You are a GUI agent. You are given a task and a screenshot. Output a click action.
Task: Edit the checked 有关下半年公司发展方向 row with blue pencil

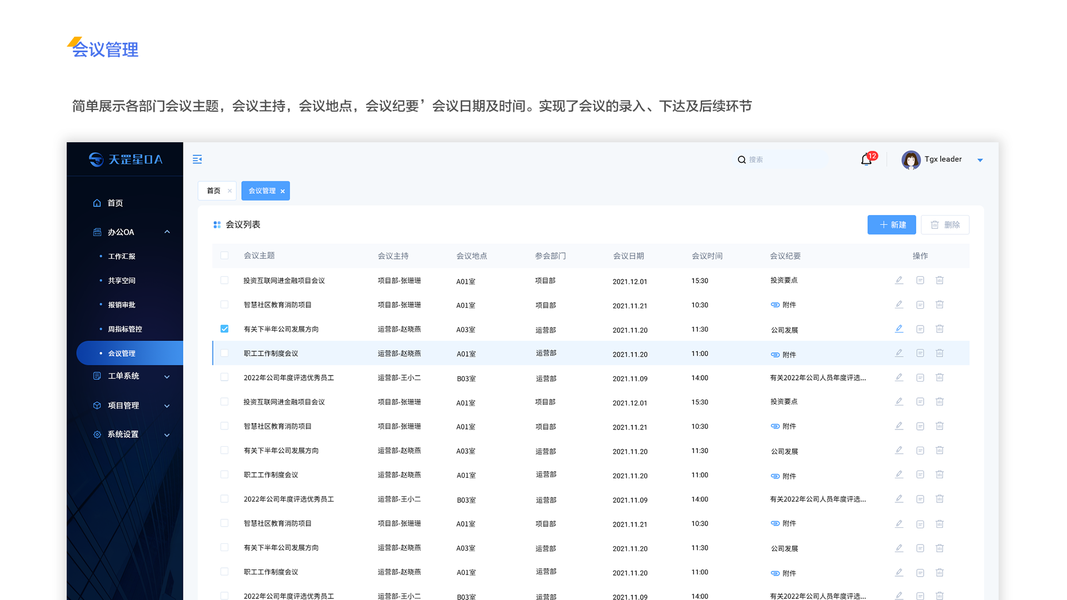pyautogui.click(x=899, y=329)
